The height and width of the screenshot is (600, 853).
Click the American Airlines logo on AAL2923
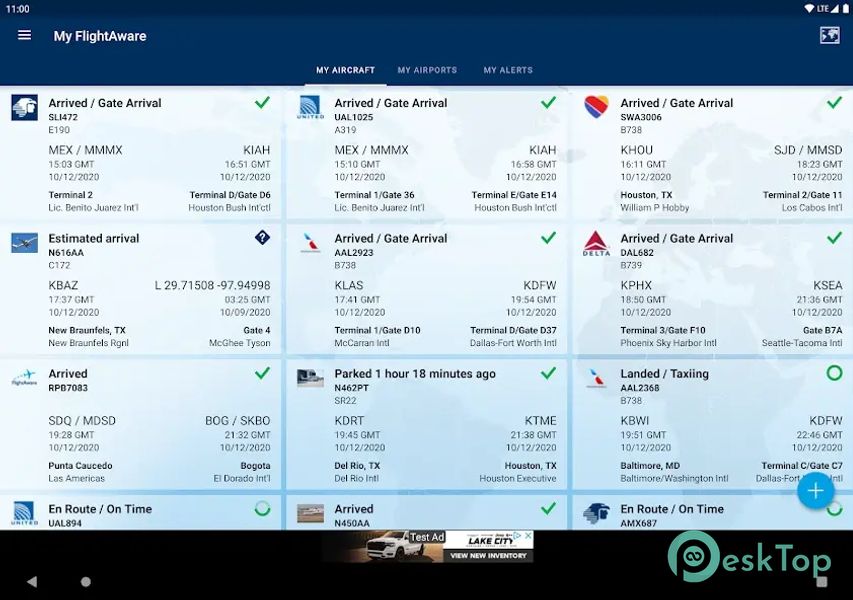pos(311,243)
